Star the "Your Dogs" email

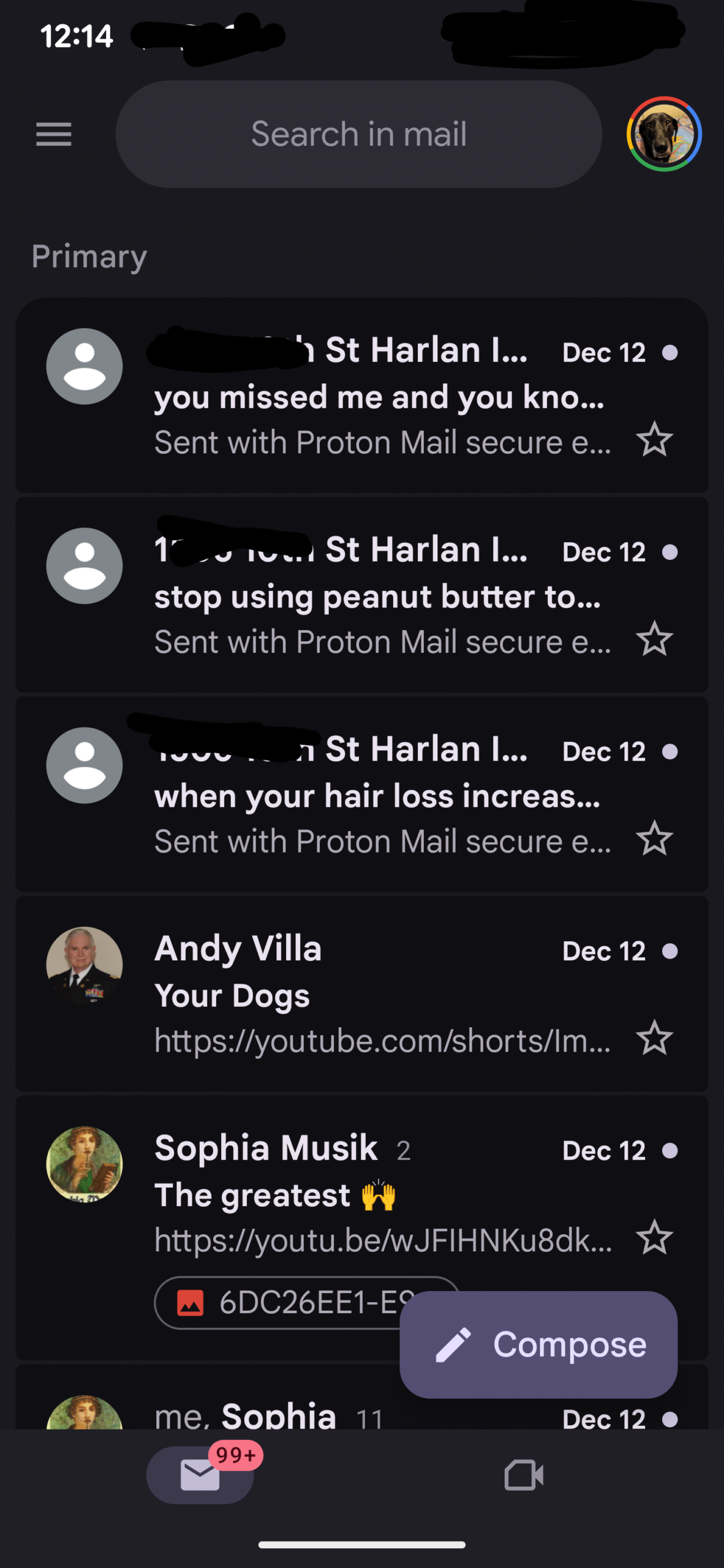(x=654, y=1038)
